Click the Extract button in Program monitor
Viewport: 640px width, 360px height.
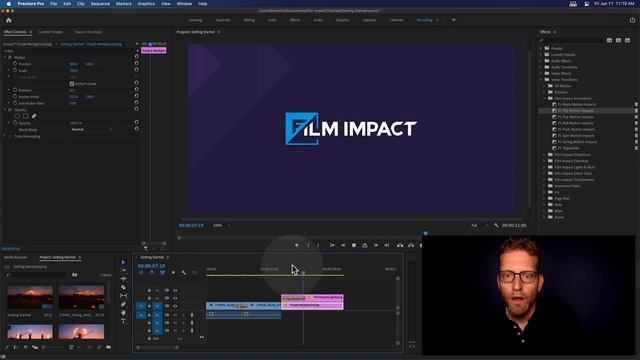coord(411,245)
